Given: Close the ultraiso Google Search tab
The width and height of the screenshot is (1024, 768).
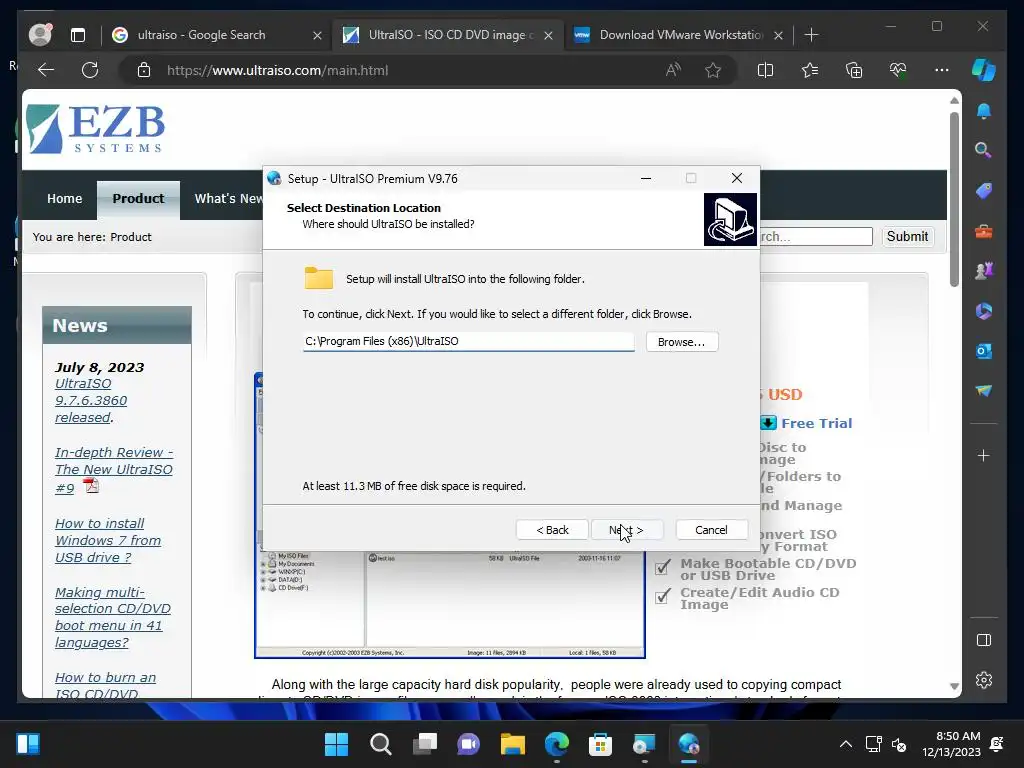Looking at the screenshot, I should 317,35.
